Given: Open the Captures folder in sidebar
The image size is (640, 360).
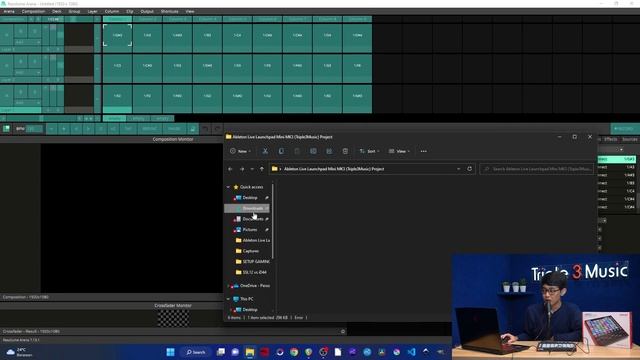Looking at the screenshot, I should (x=250, y=251).
